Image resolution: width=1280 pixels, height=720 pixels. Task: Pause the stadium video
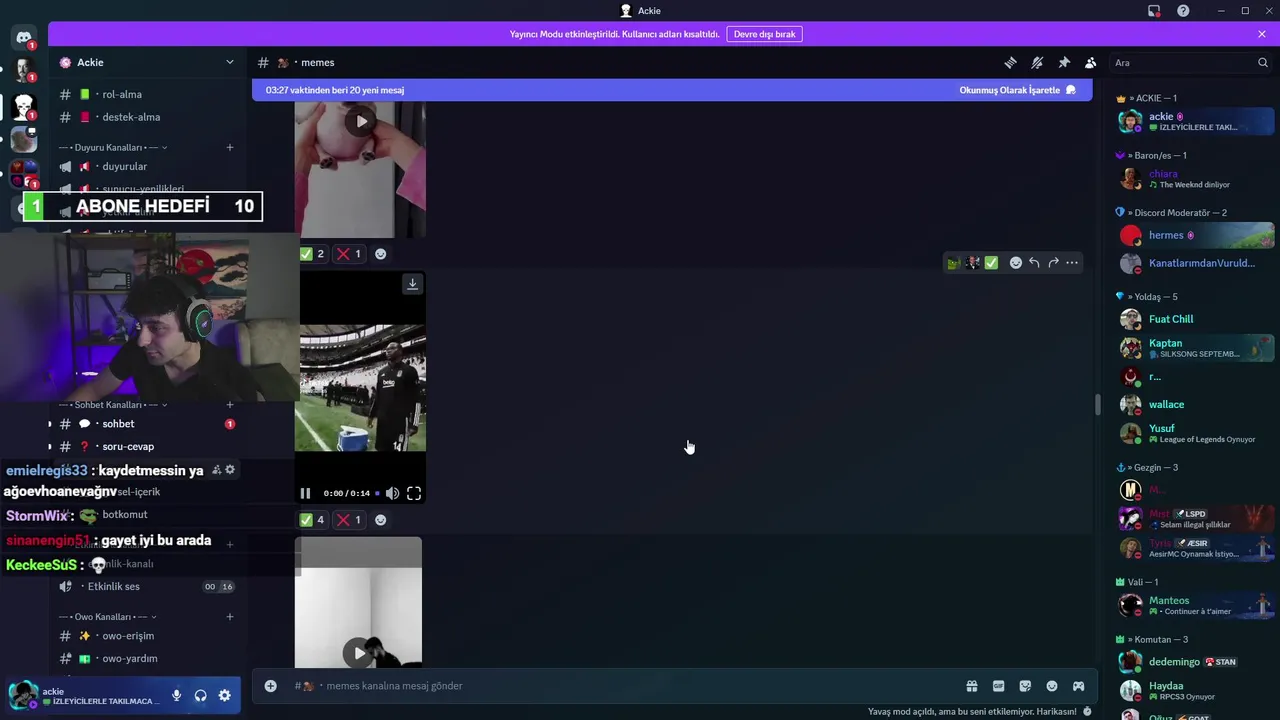[x=305, y=493]
